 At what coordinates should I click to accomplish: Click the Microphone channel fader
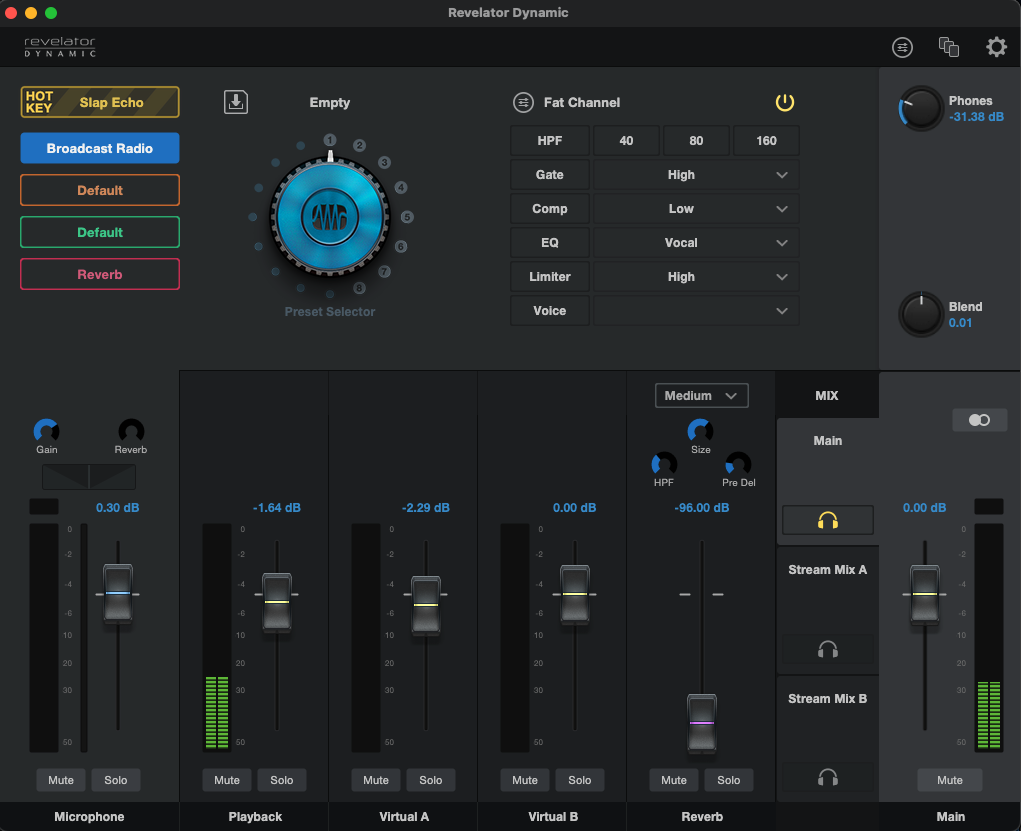118,593
